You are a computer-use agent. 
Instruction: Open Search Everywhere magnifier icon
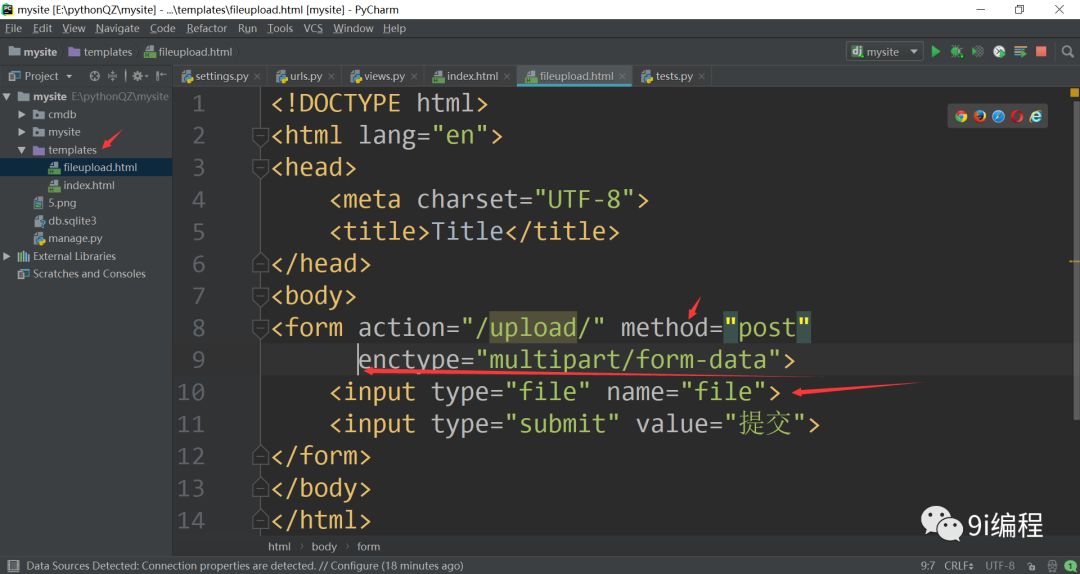tap(1068, 52)
